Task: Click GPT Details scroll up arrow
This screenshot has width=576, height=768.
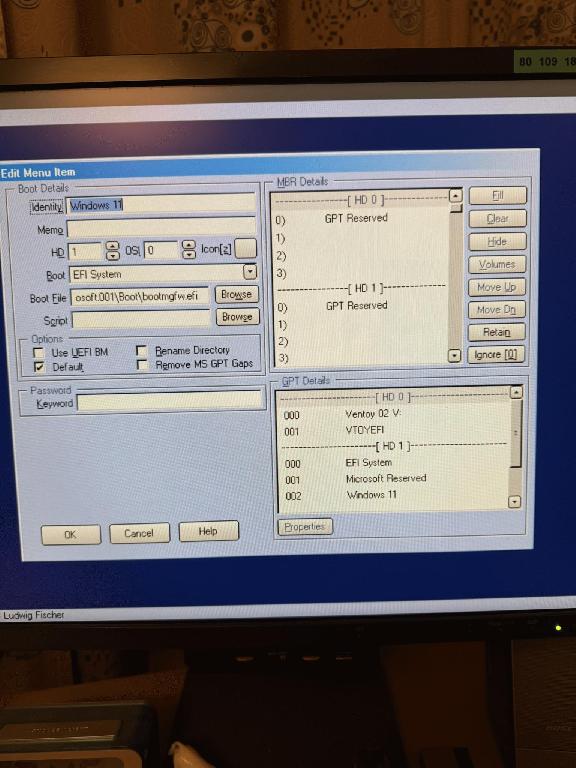Action: point(516,392)
